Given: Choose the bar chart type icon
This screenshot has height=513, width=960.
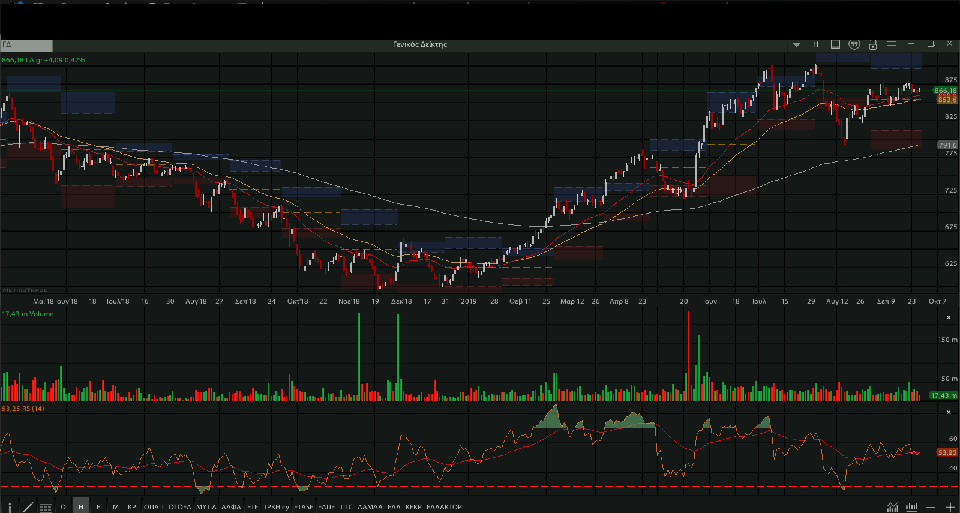Looking at the screenshot, I should pos(912,507).
